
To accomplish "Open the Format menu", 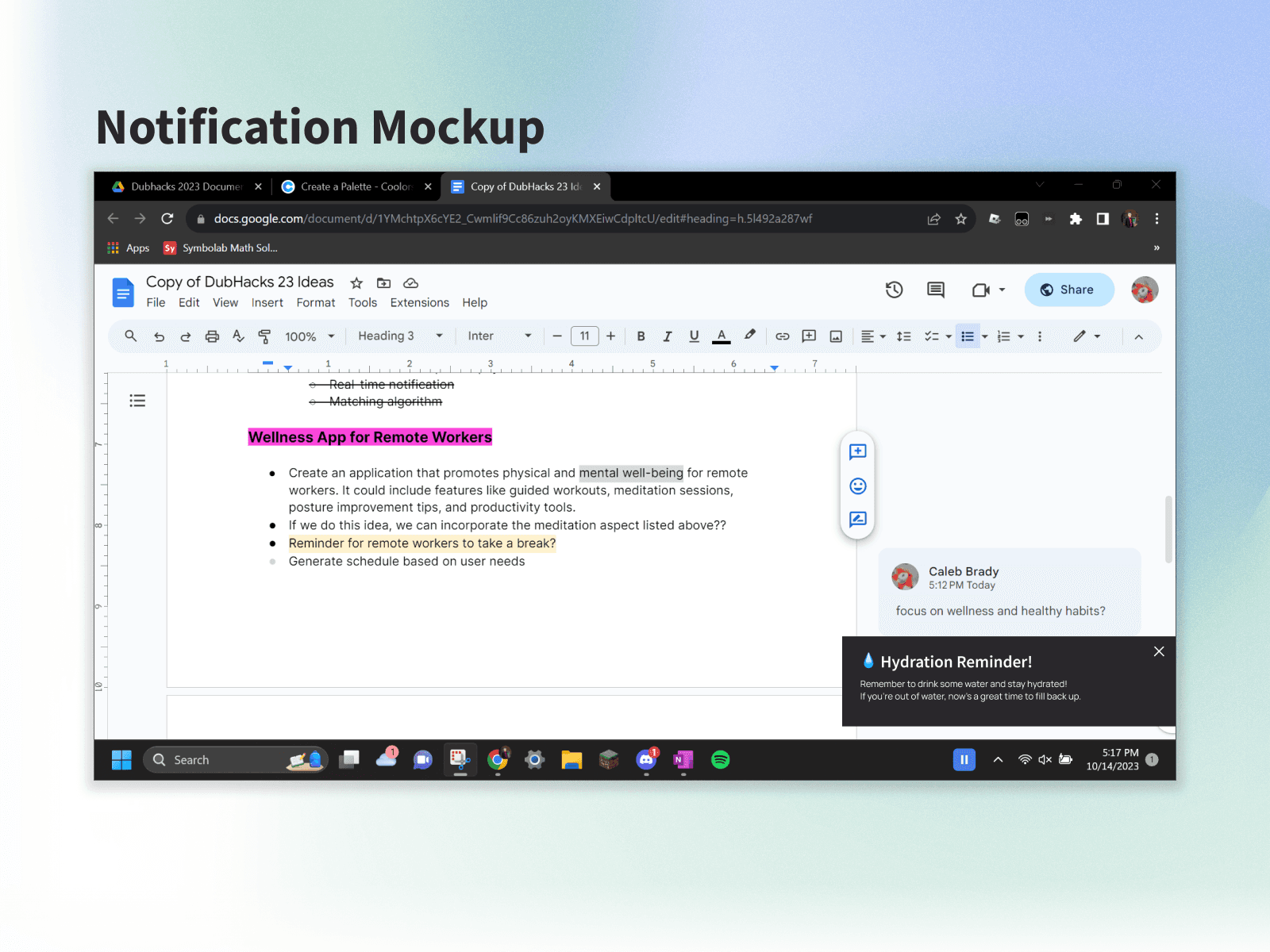I will pos(315,302).
